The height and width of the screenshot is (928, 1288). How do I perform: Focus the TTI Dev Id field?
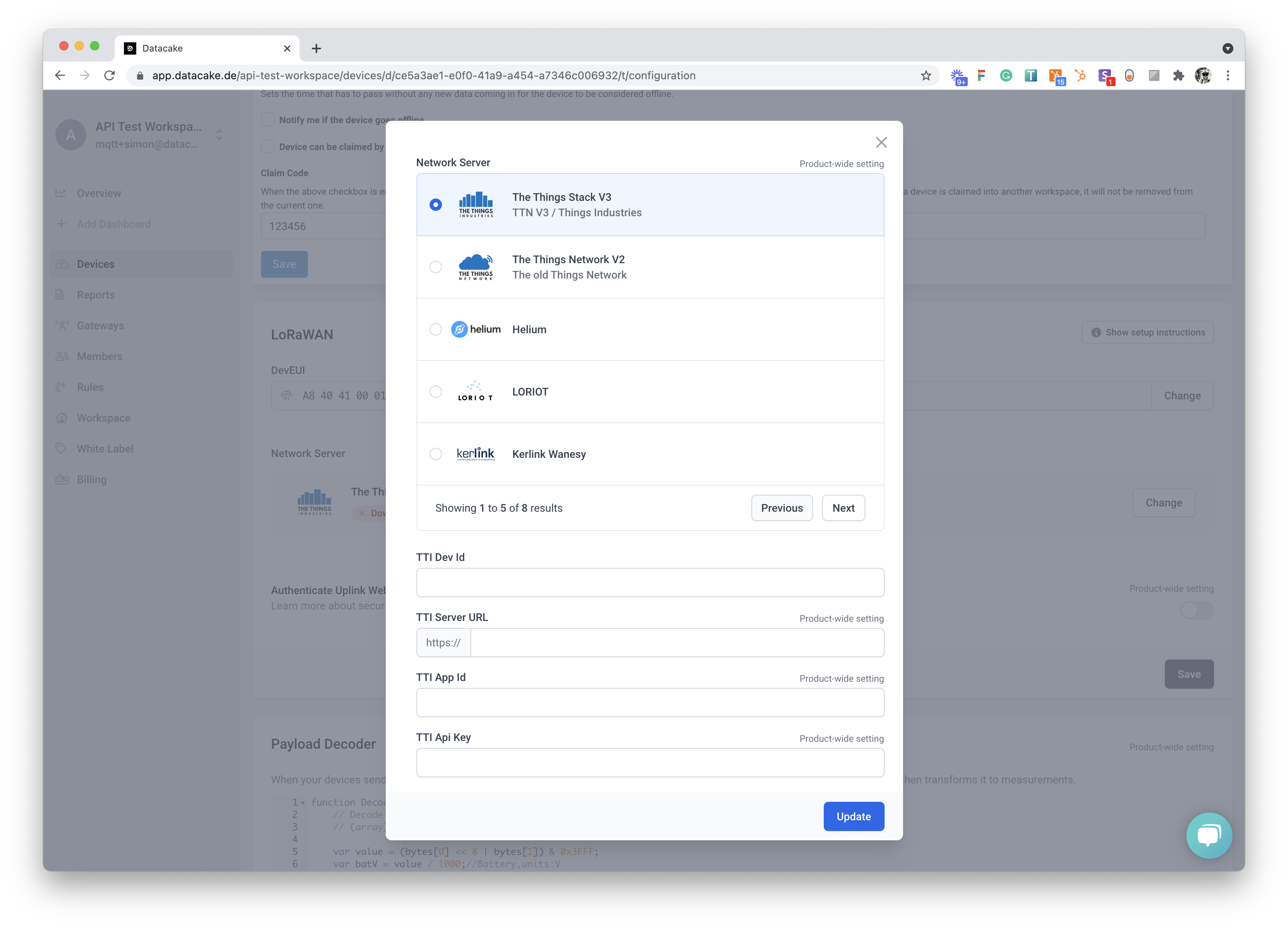650,583
